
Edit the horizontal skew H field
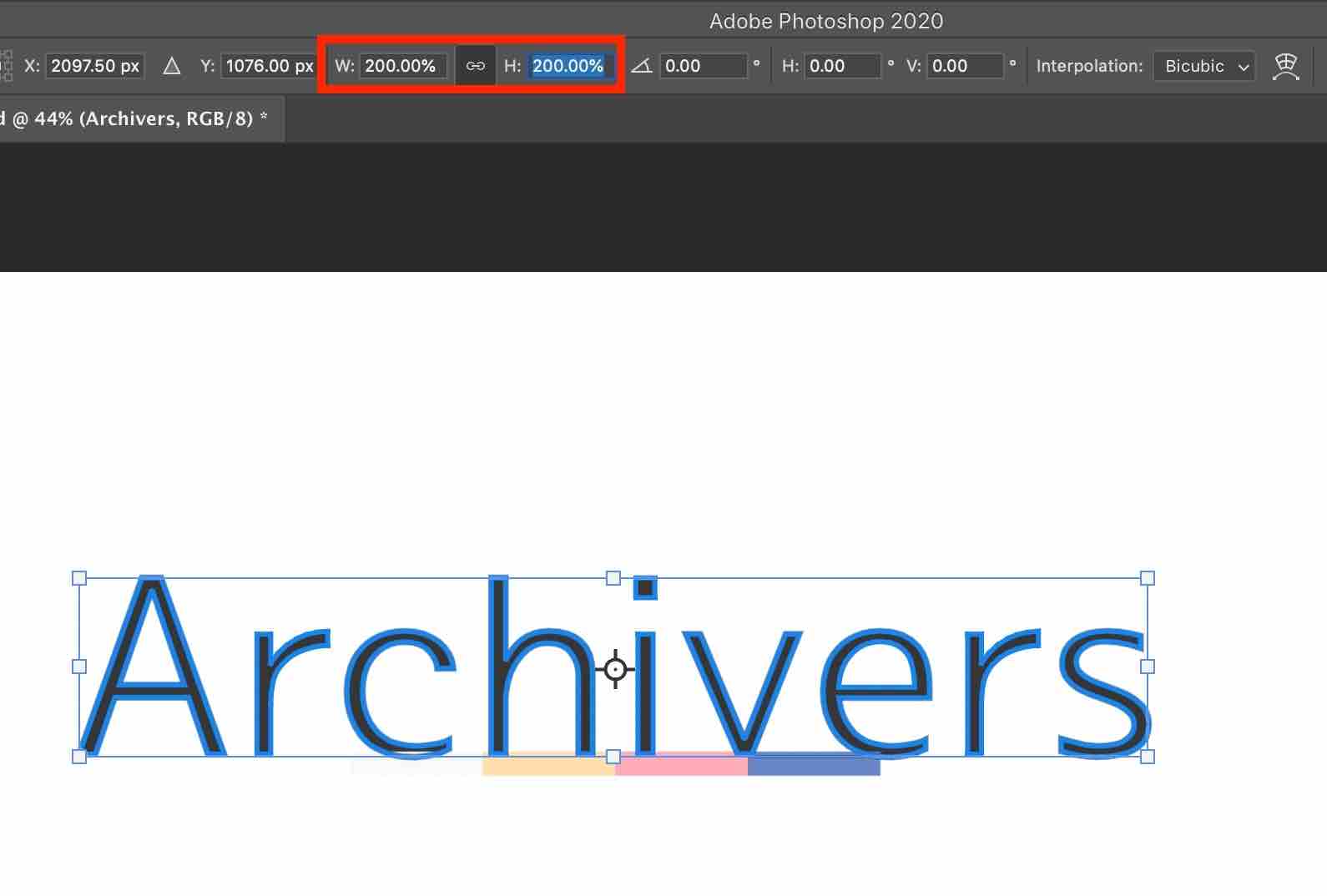coord(843,66)
